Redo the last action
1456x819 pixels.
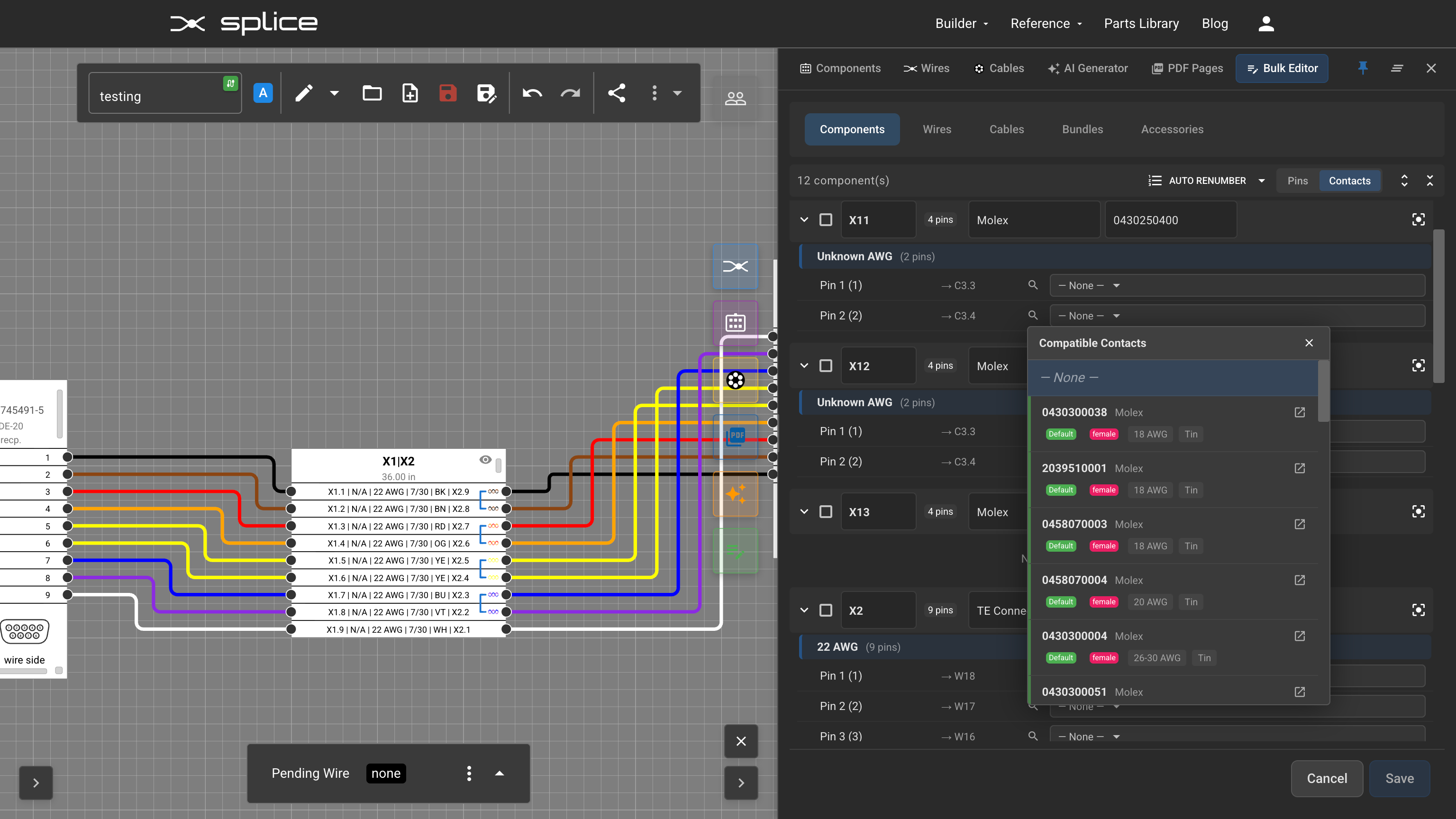570,93
